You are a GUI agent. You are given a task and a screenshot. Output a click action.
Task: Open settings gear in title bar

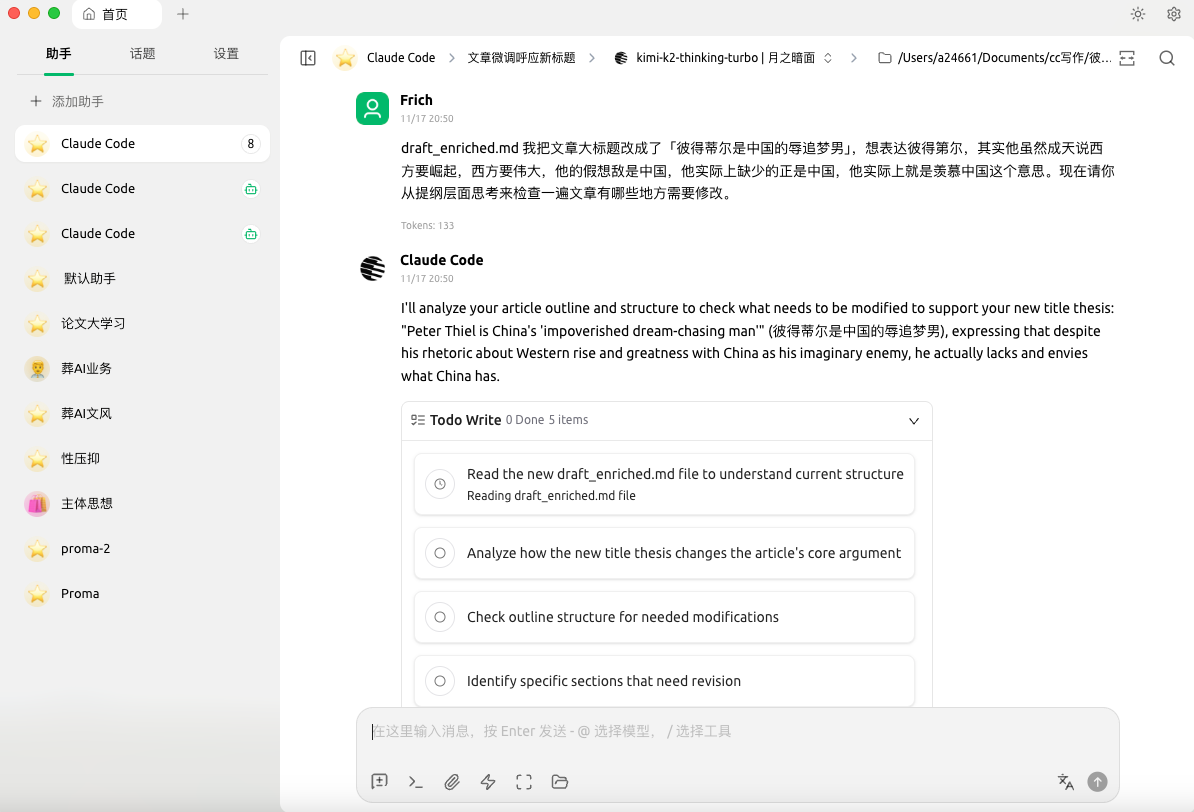(1174, 14)
